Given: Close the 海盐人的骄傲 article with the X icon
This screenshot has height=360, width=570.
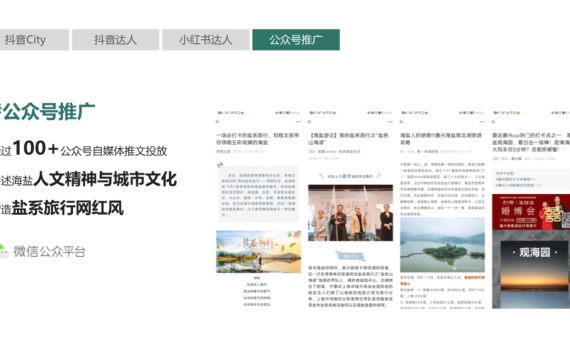Looking at the screenshot, I should pos(401,122).
